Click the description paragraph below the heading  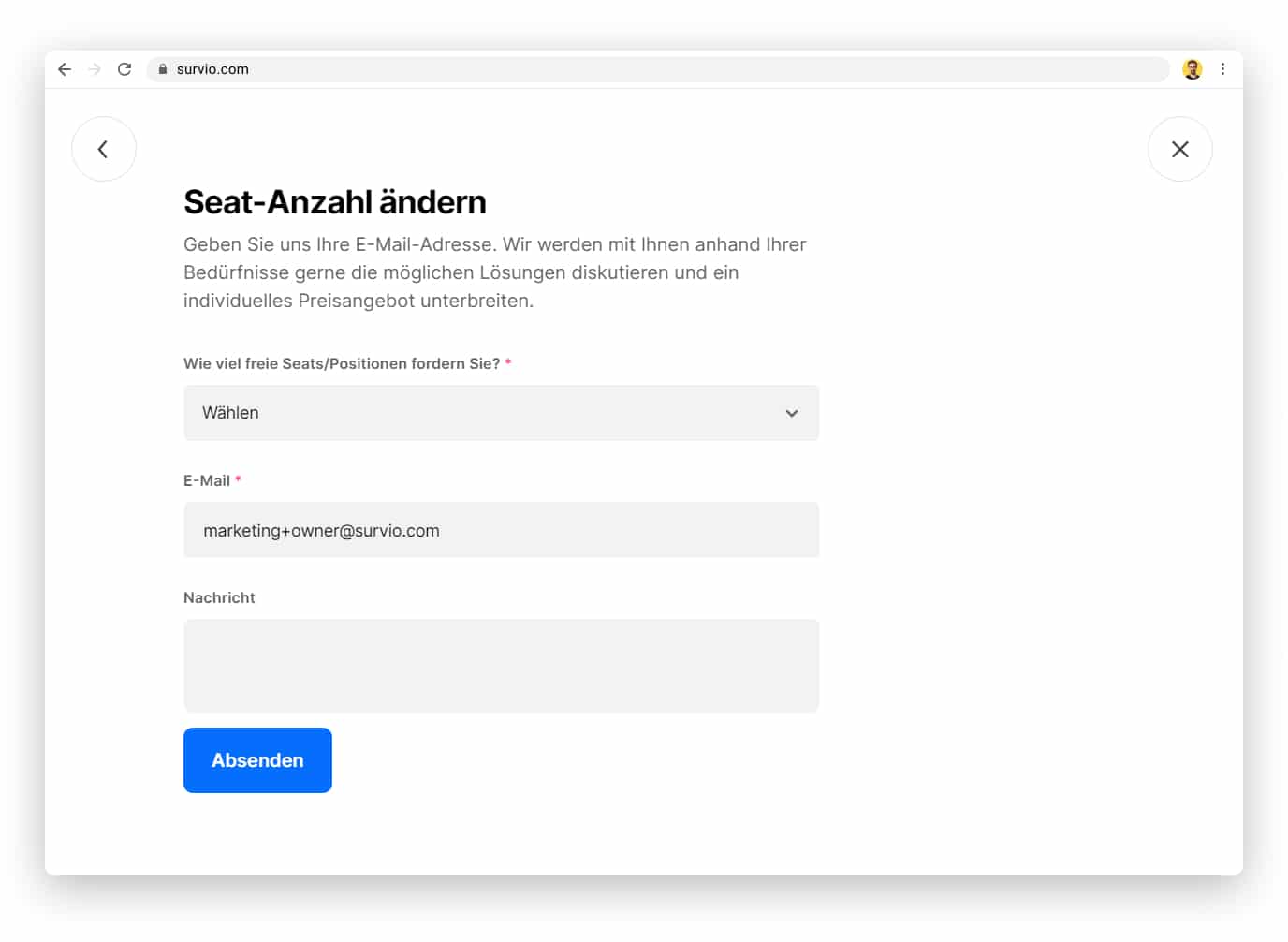tap(494, 272)
